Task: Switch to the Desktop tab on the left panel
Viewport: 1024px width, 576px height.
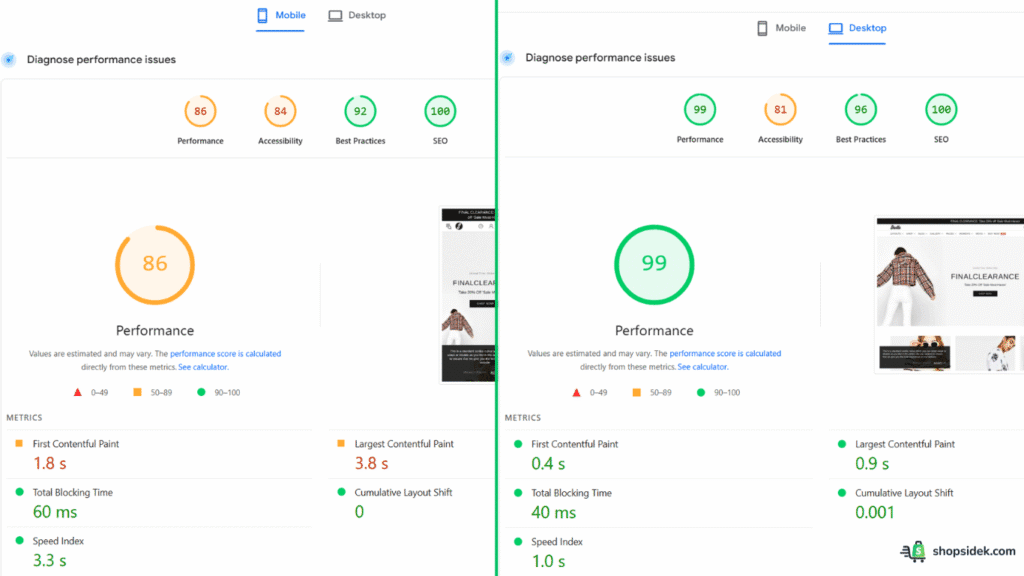Action: point(356,14)
